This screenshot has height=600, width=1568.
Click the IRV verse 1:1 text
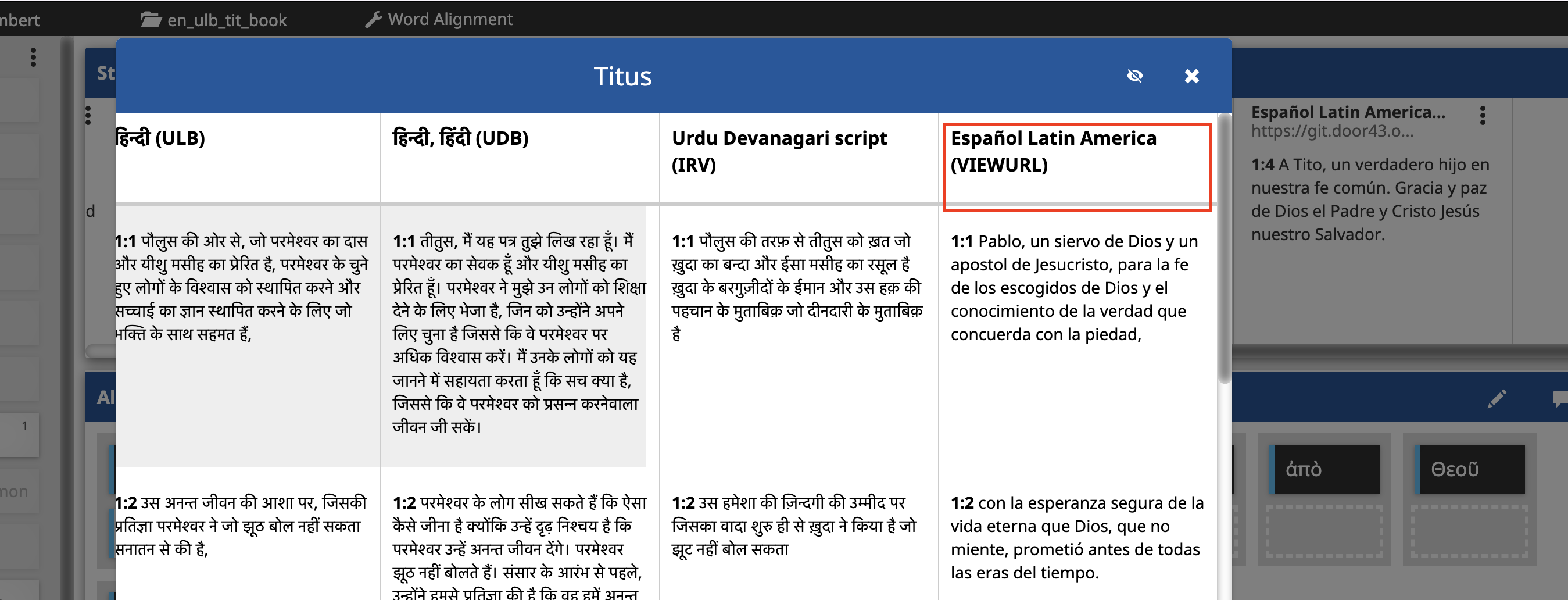point(797,288)
